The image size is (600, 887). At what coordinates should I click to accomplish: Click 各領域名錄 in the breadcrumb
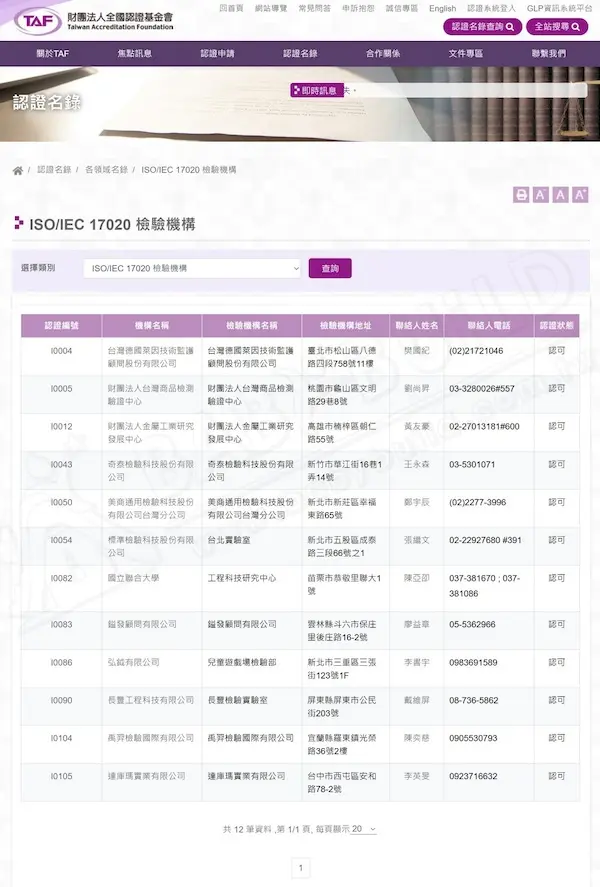106,170
